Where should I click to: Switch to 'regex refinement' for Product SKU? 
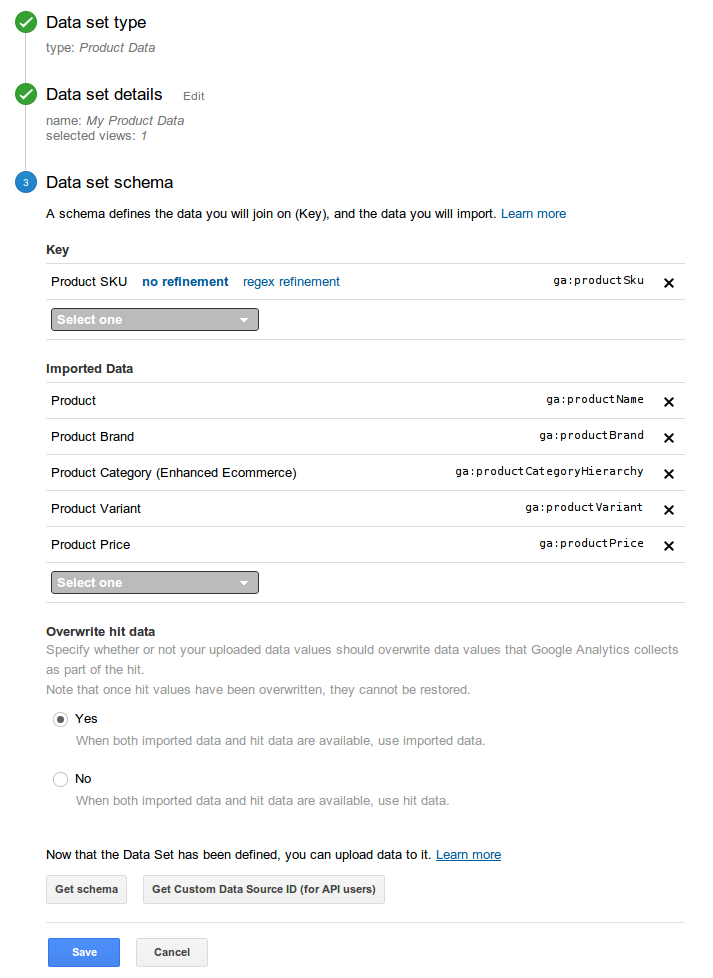[291, 282]
